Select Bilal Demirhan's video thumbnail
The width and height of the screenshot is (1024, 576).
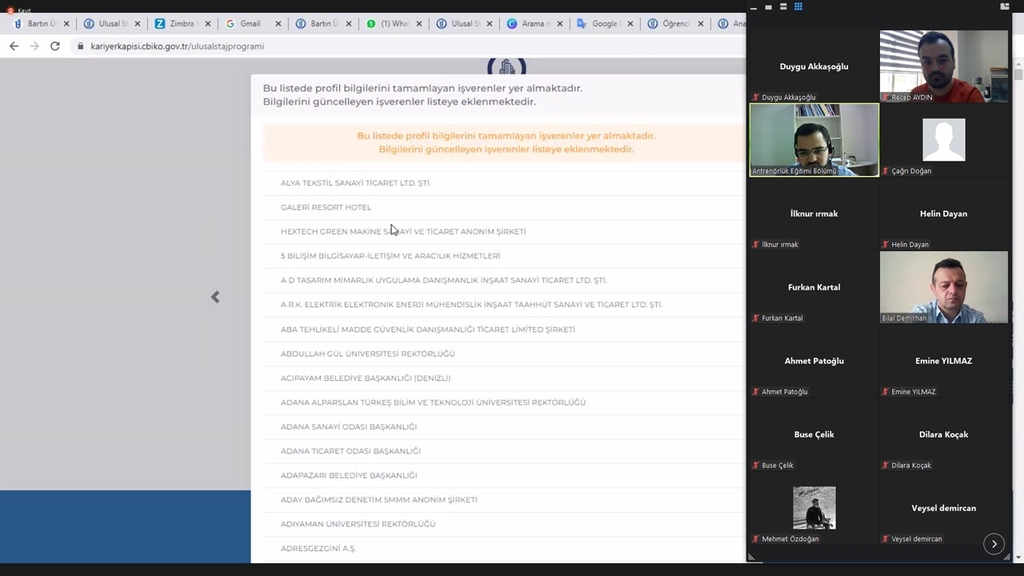pos(943,287)
